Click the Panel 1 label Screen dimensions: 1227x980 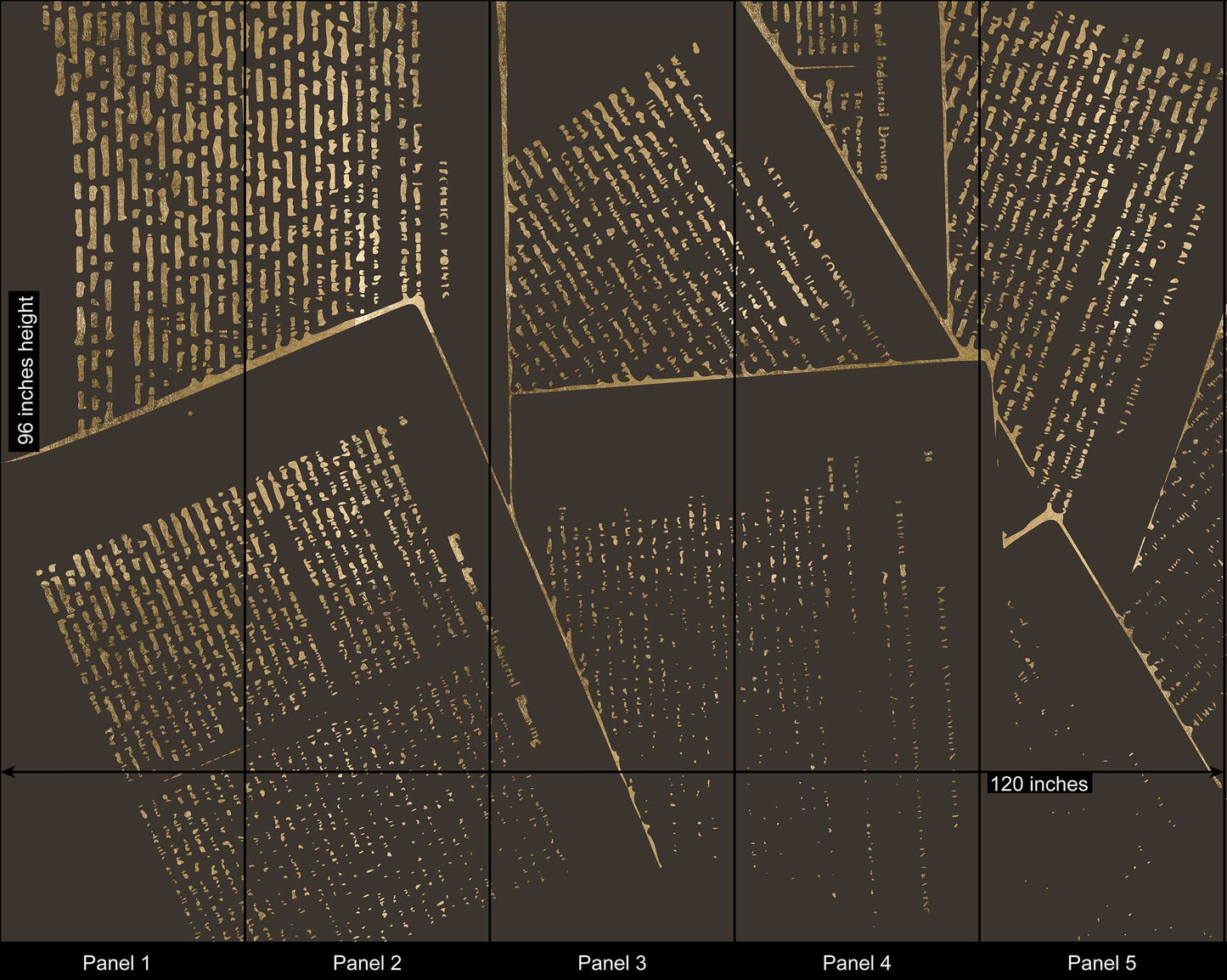tap(116, 962)
